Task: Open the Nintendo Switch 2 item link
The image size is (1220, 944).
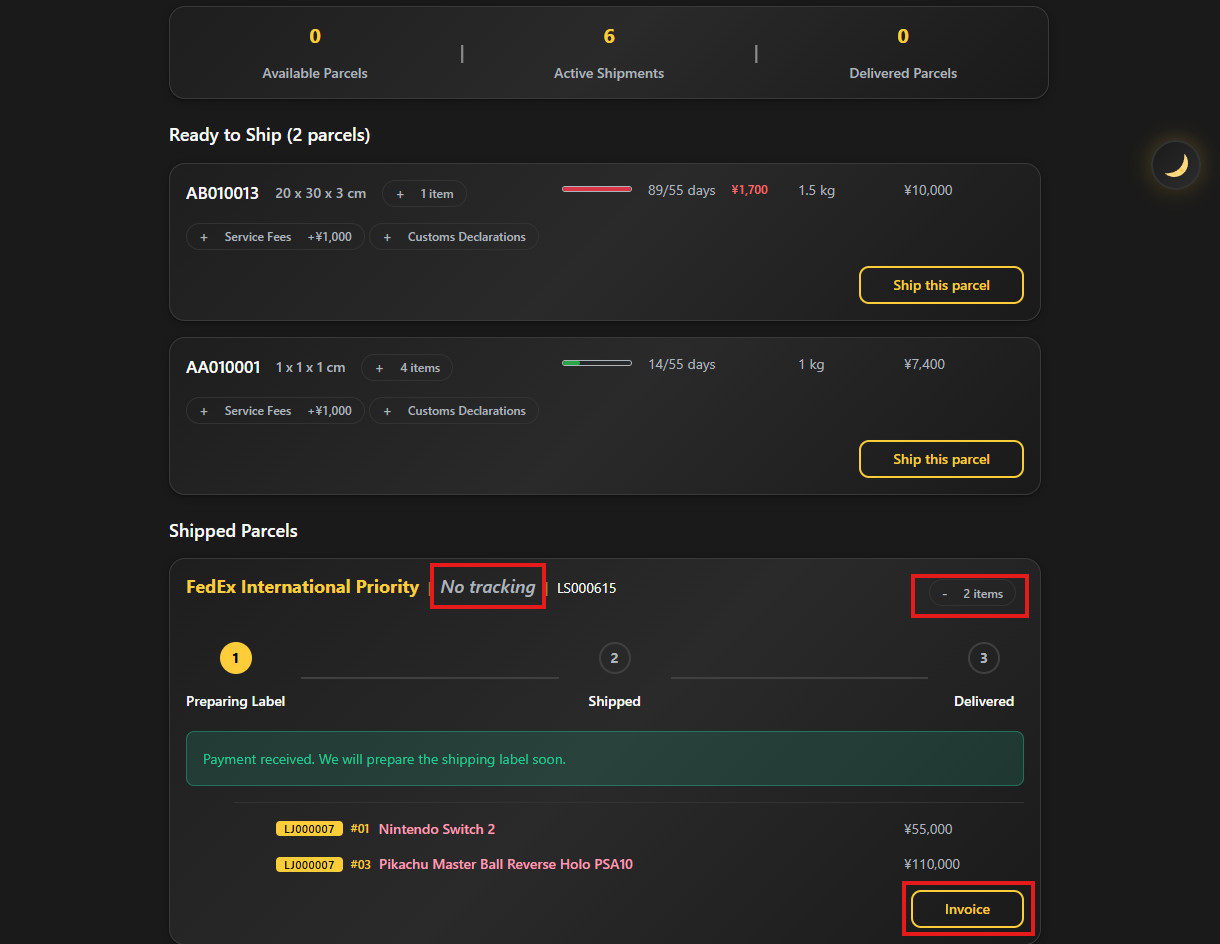Action: [437, 829]
